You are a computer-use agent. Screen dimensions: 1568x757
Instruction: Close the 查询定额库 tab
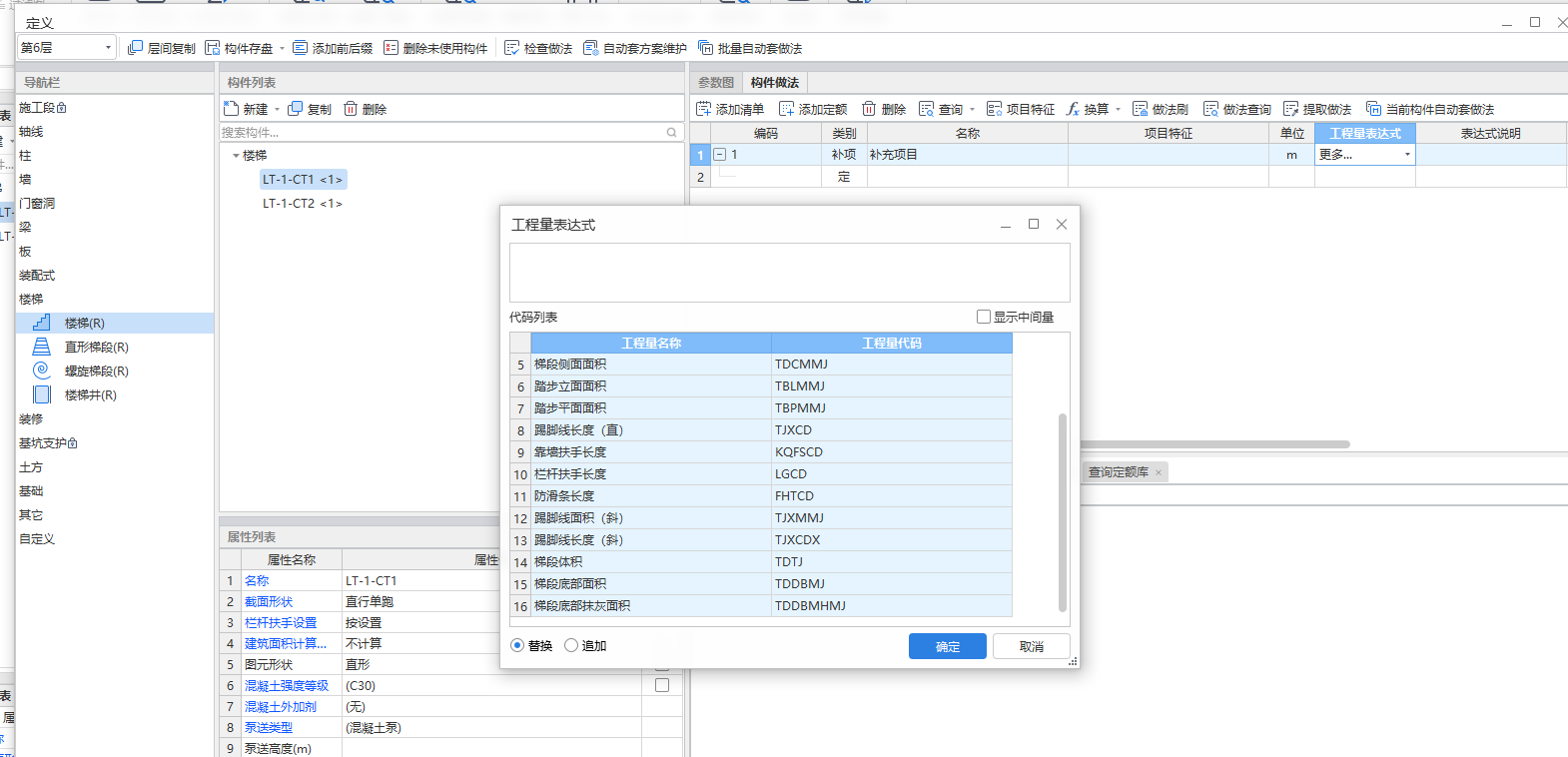[x=1159, y=472]
